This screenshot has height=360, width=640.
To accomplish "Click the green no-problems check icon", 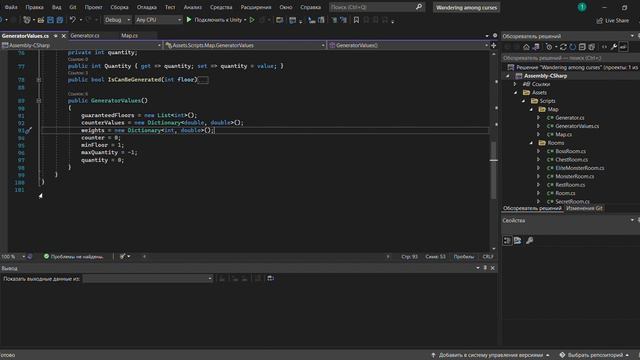I will point(46,256).
